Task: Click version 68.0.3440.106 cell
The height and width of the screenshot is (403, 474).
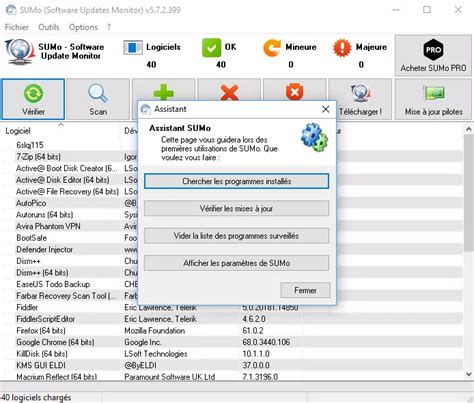Action: click(266, 342)
